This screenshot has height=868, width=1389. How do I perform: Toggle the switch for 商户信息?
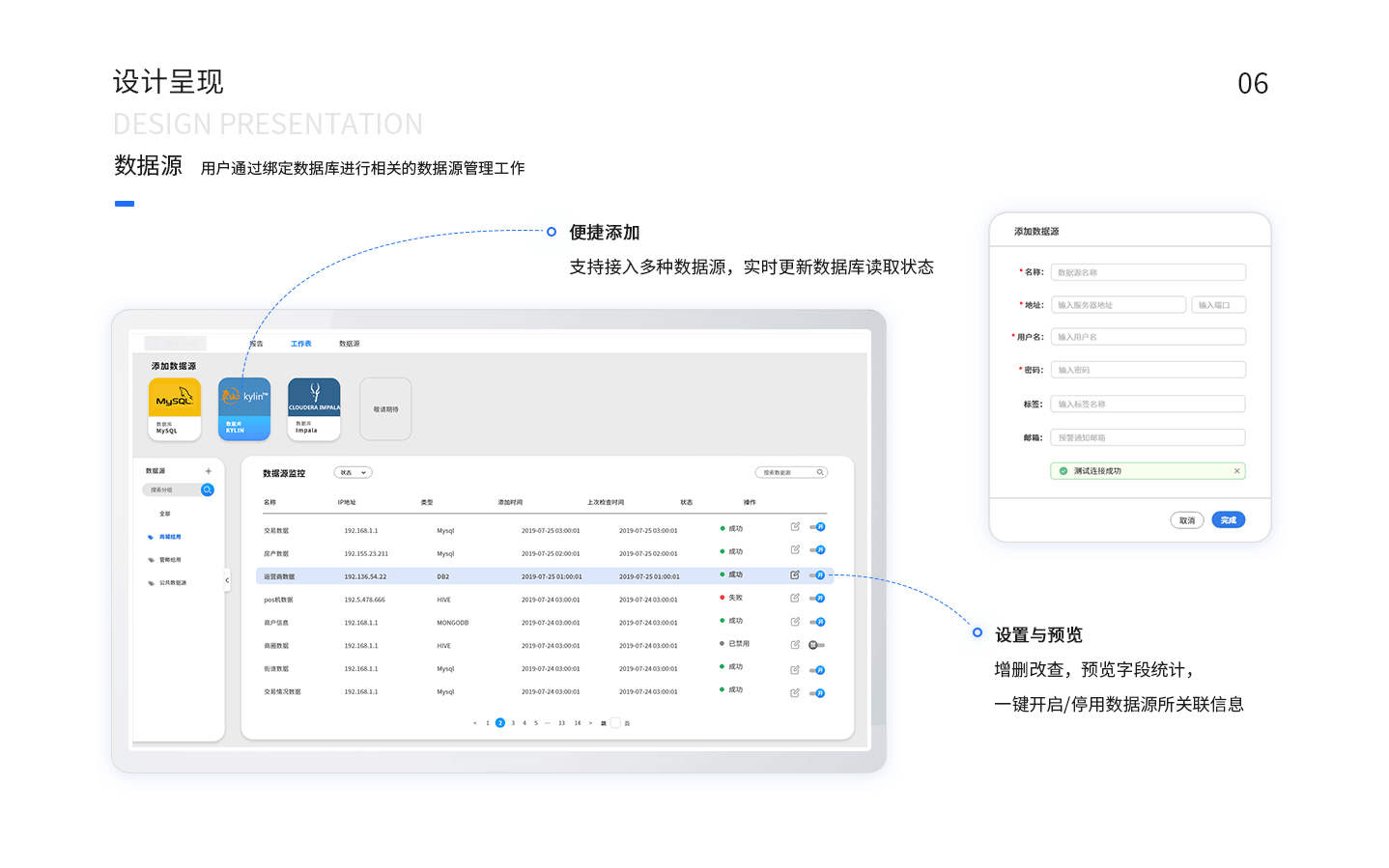pos(817,622)
